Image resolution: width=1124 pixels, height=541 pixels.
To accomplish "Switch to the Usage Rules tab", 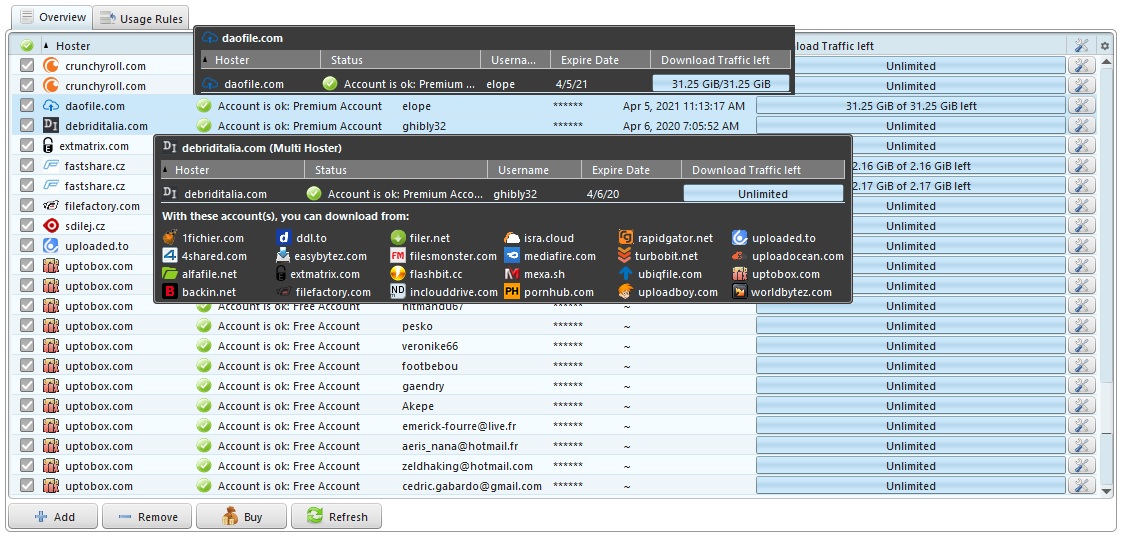I will (x=141, y=19).
